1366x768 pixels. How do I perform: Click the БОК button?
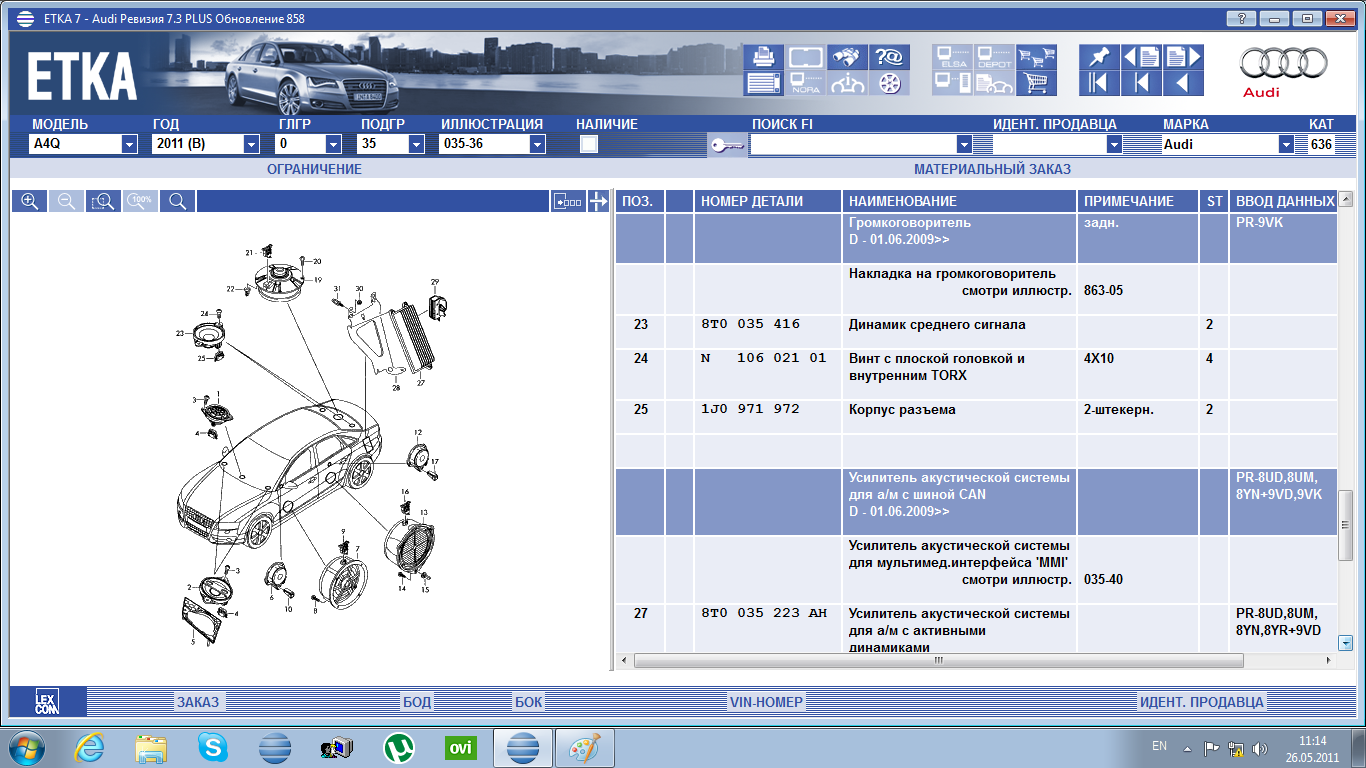[x=529, y=702]
